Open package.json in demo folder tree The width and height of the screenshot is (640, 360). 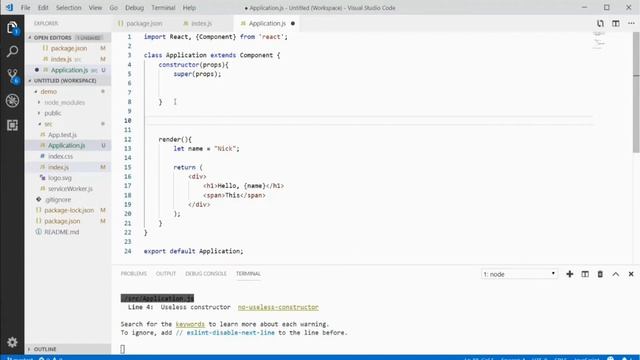click(62, 221)
